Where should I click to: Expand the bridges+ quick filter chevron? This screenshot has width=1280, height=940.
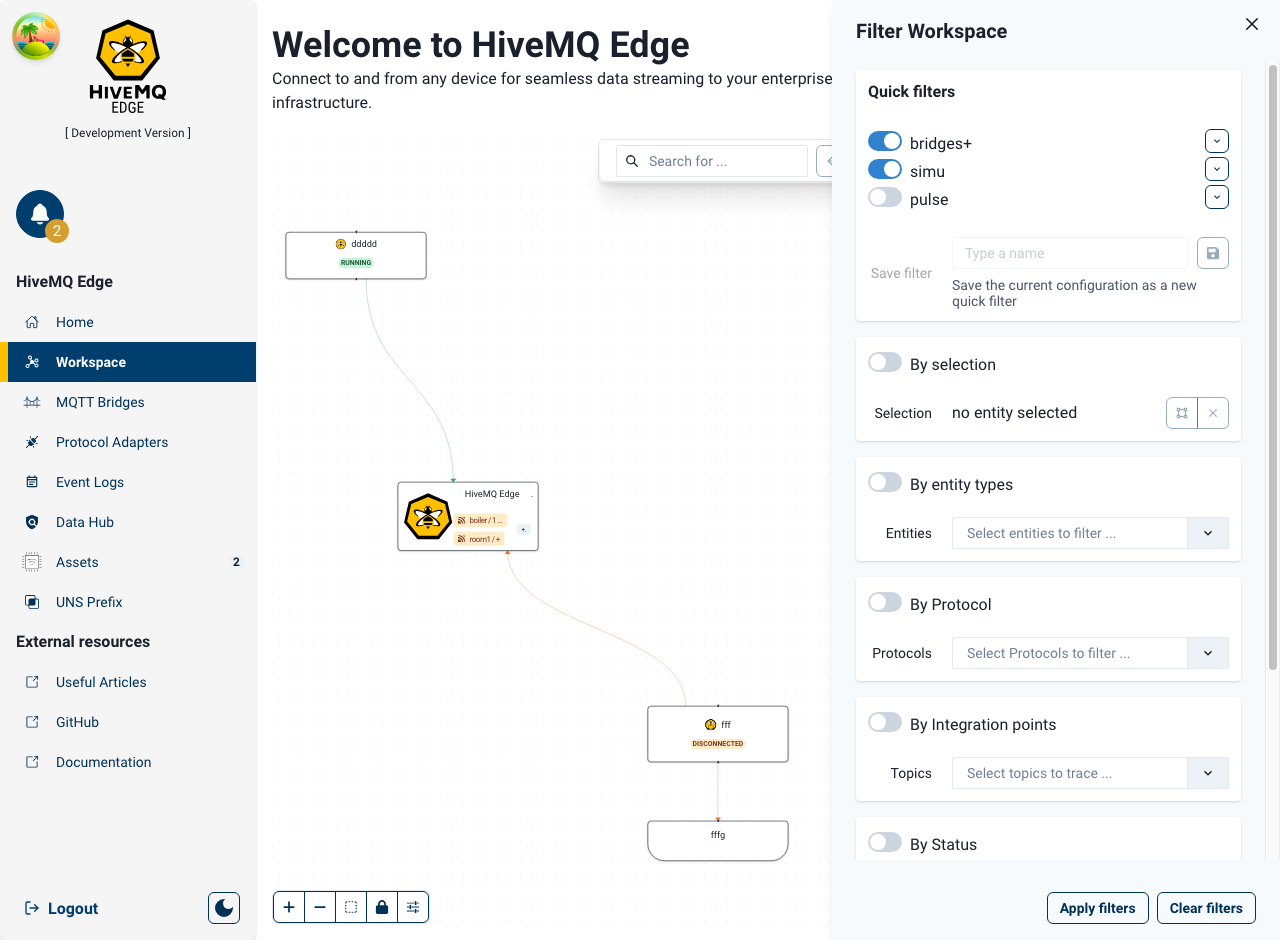point(1216,141)
